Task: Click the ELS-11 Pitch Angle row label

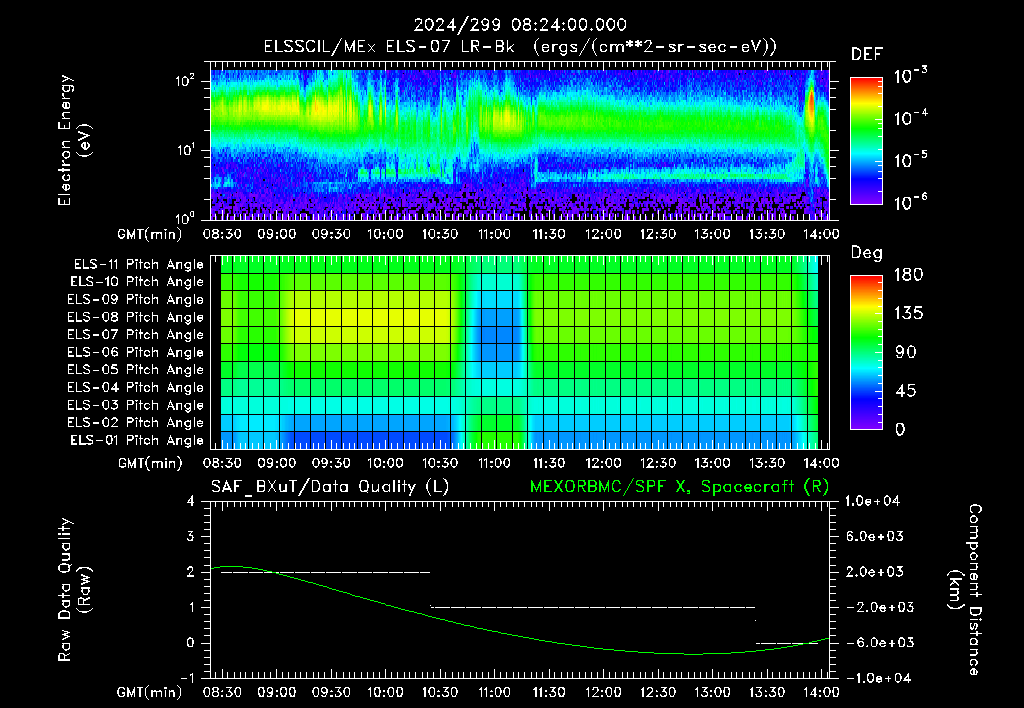Action: (138, 265)
